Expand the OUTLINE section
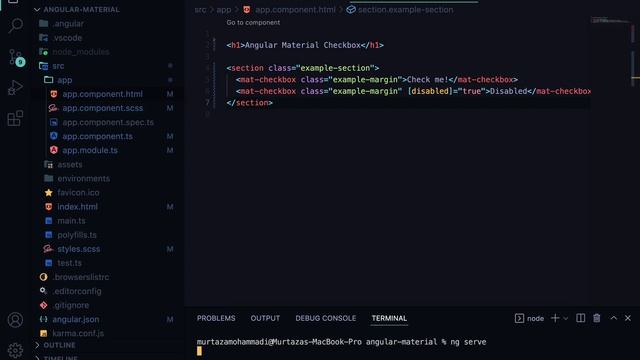The image size is (640, 360). (37, 345)
